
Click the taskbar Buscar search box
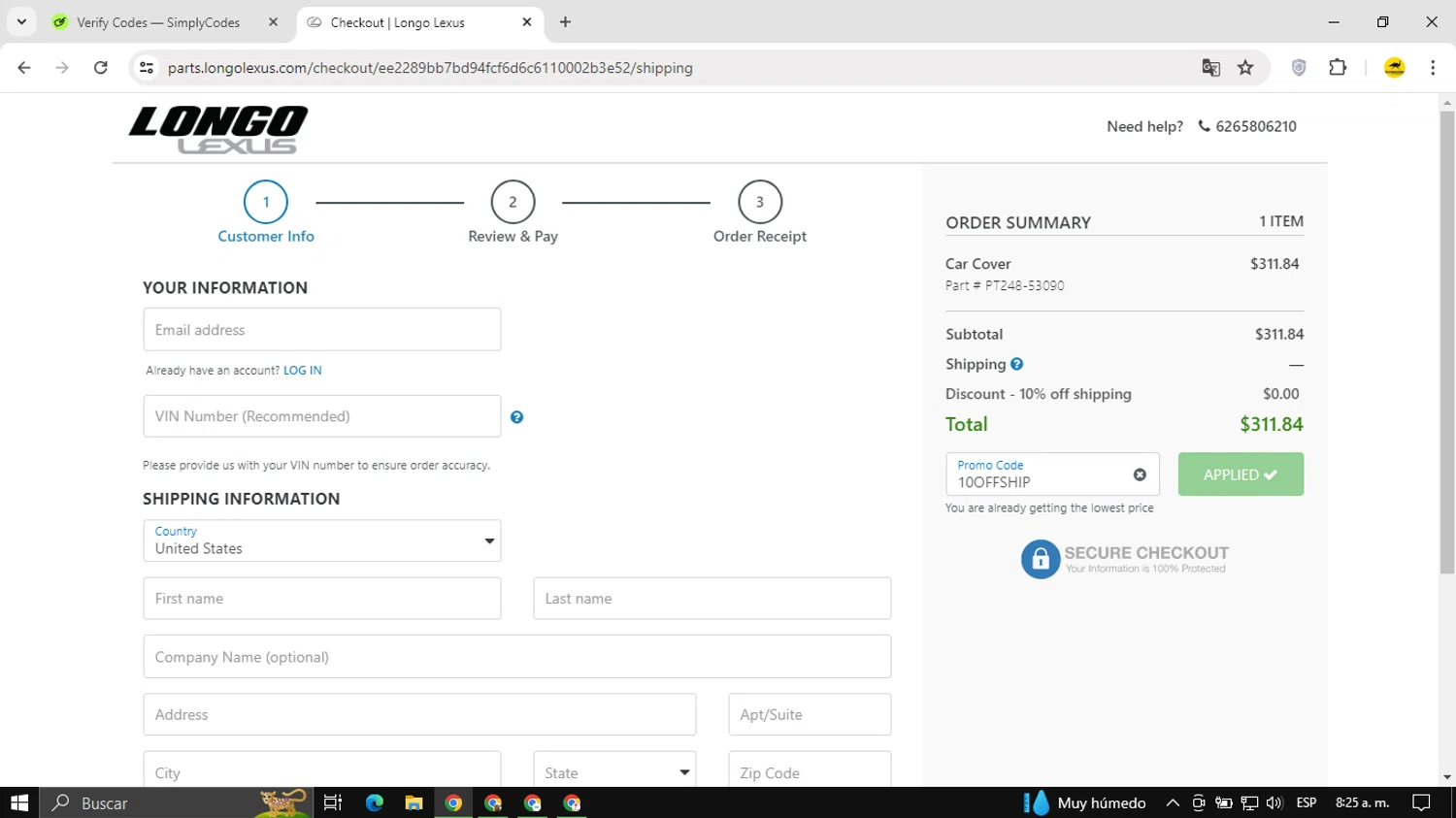177,802
